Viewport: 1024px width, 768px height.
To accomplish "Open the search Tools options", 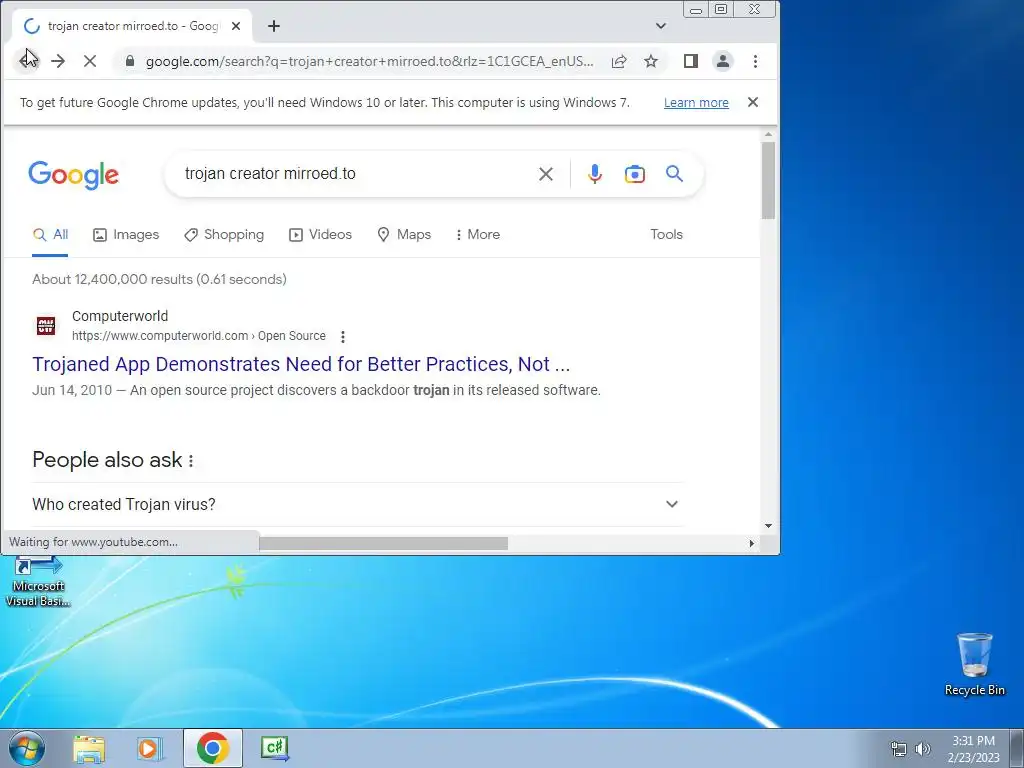I will 666,234.
